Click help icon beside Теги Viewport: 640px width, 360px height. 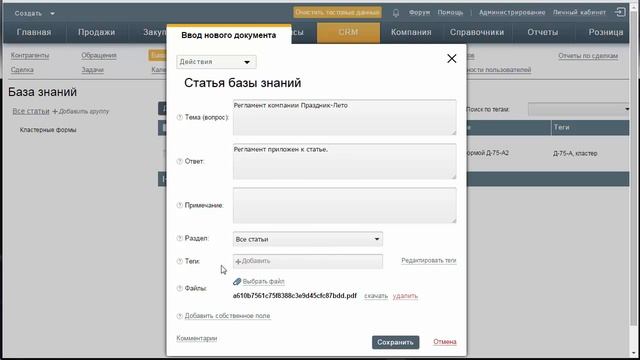(x=179, y=261)
